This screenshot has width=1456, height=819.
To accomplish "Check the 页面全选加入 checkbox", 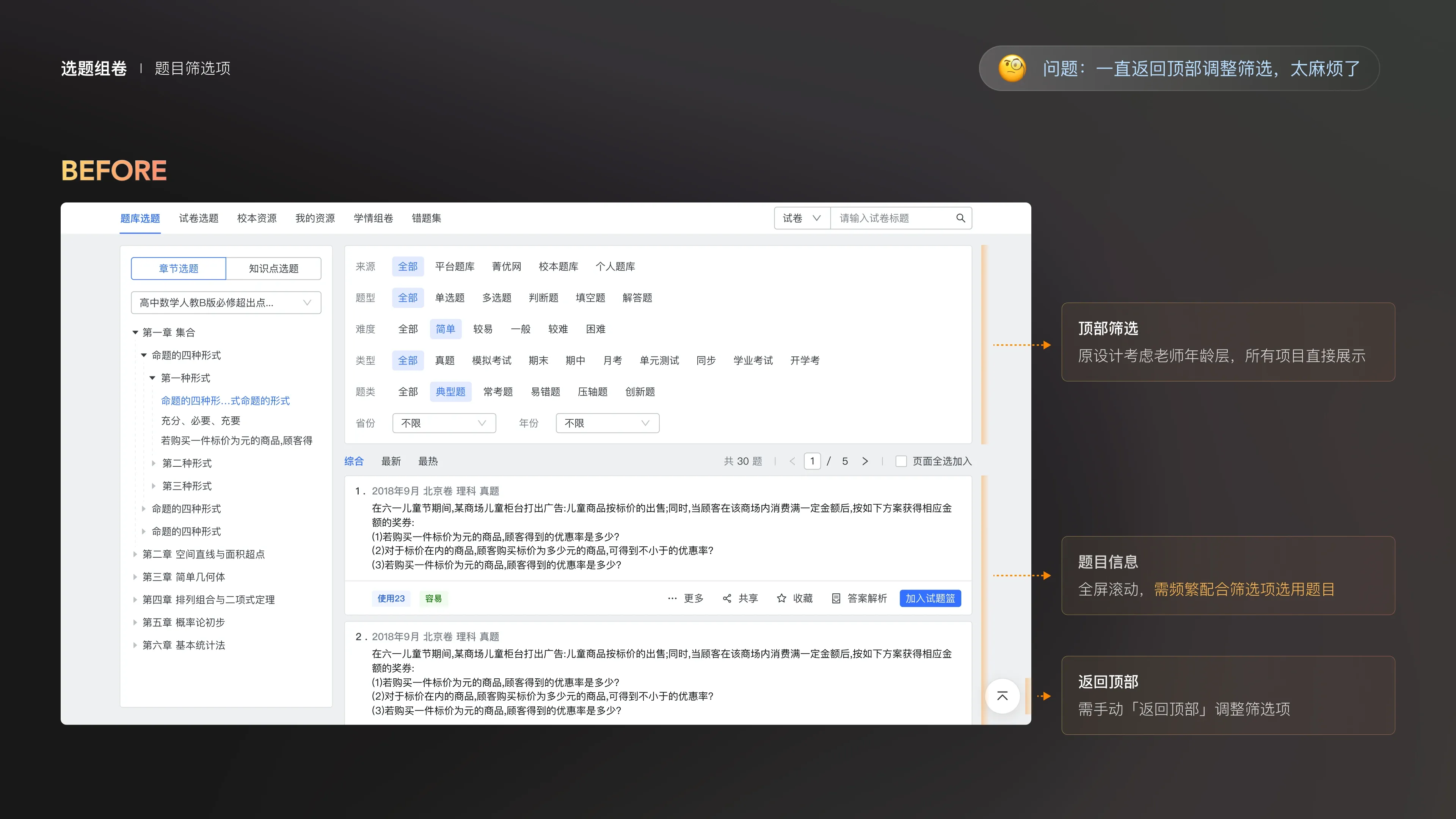I will click(901, 461).
